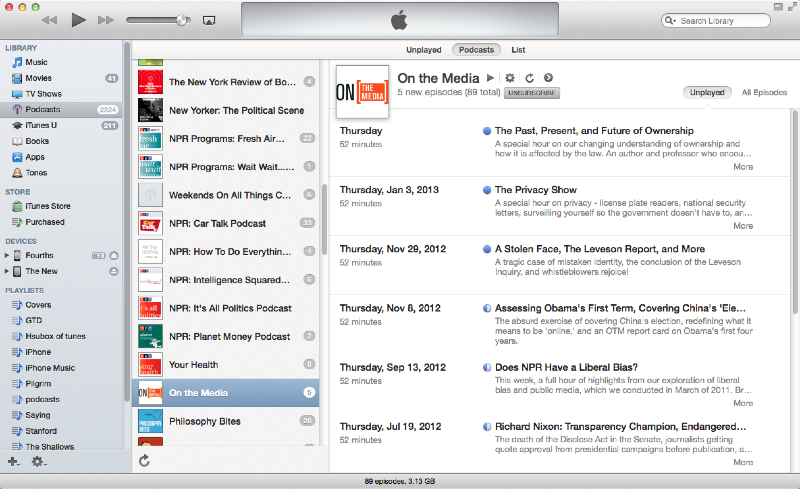Open iTunes U in the sidebar

(41, 125)
